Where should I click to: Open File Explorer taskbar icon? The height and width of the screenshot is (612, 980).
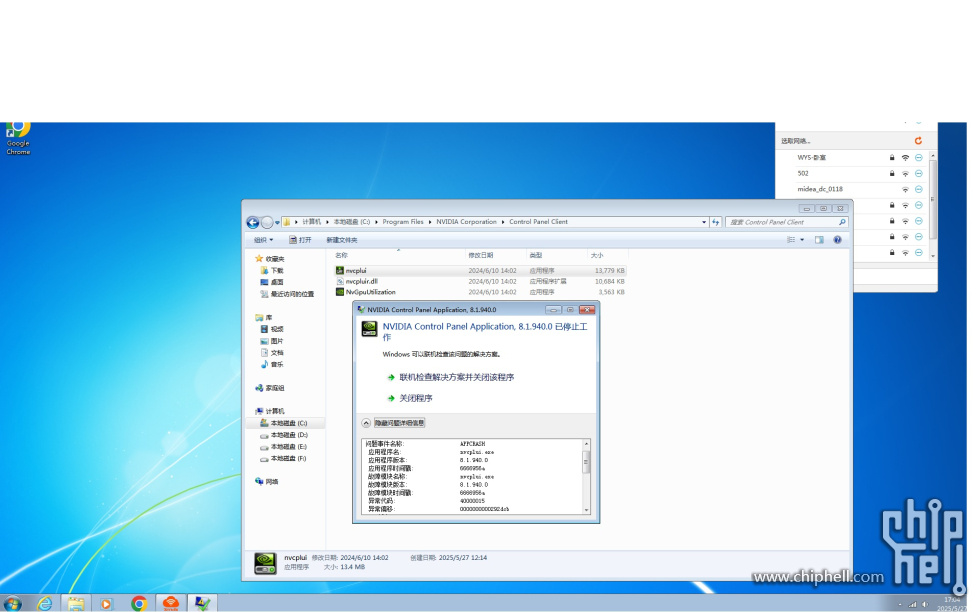pyautogui.click(x=76, y=603)
